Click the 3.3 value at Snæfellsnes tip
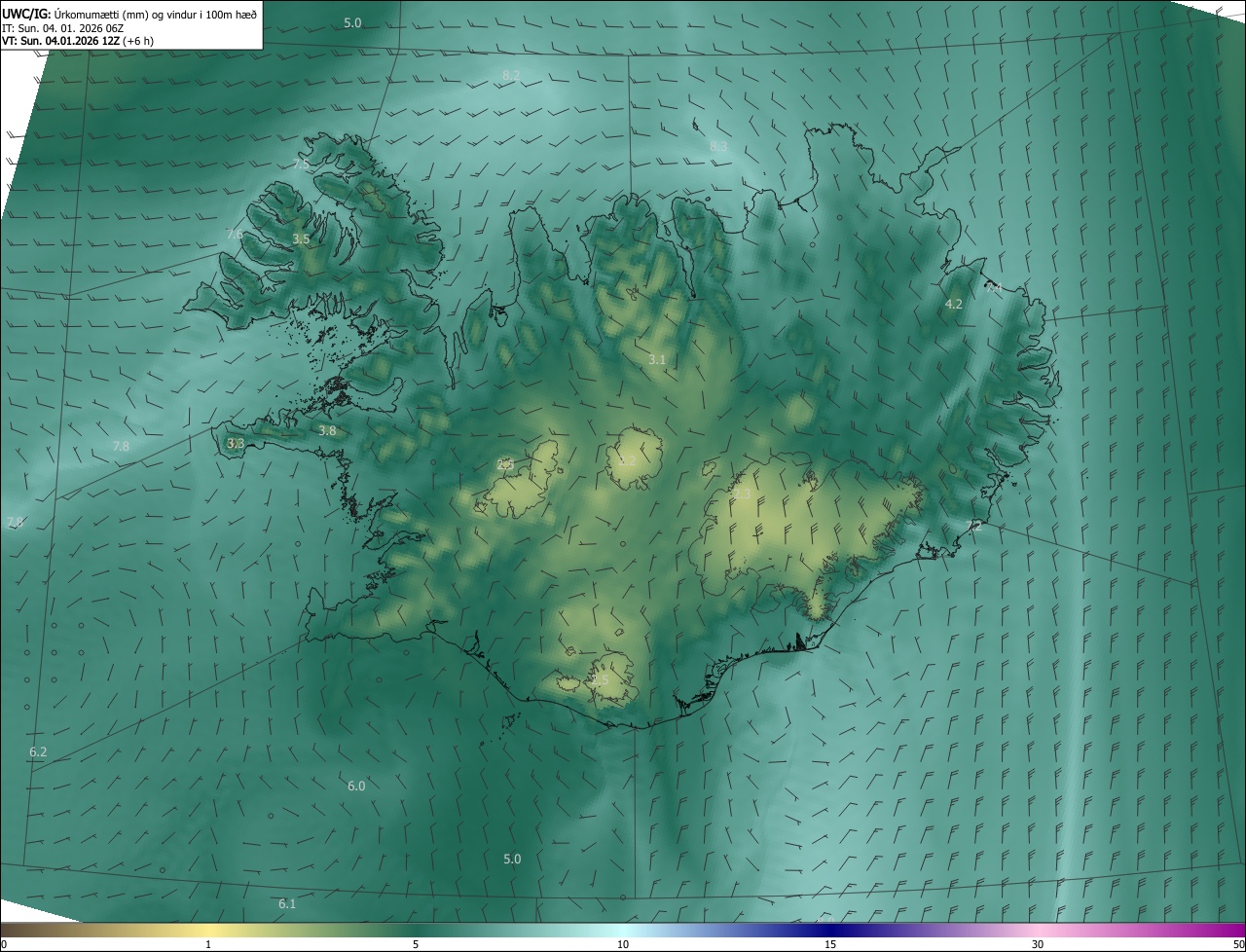 pos(236,443)
